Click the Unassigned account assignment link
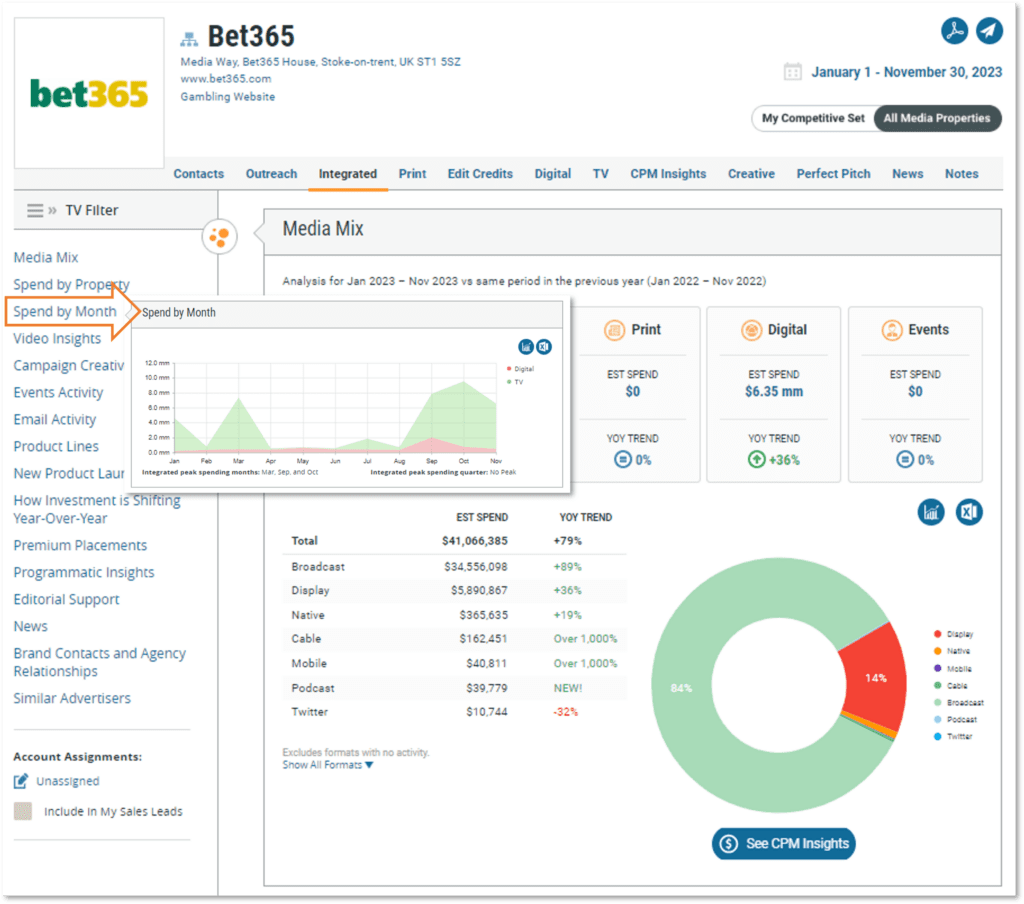The image size is (1024, 904). point(68,781)
